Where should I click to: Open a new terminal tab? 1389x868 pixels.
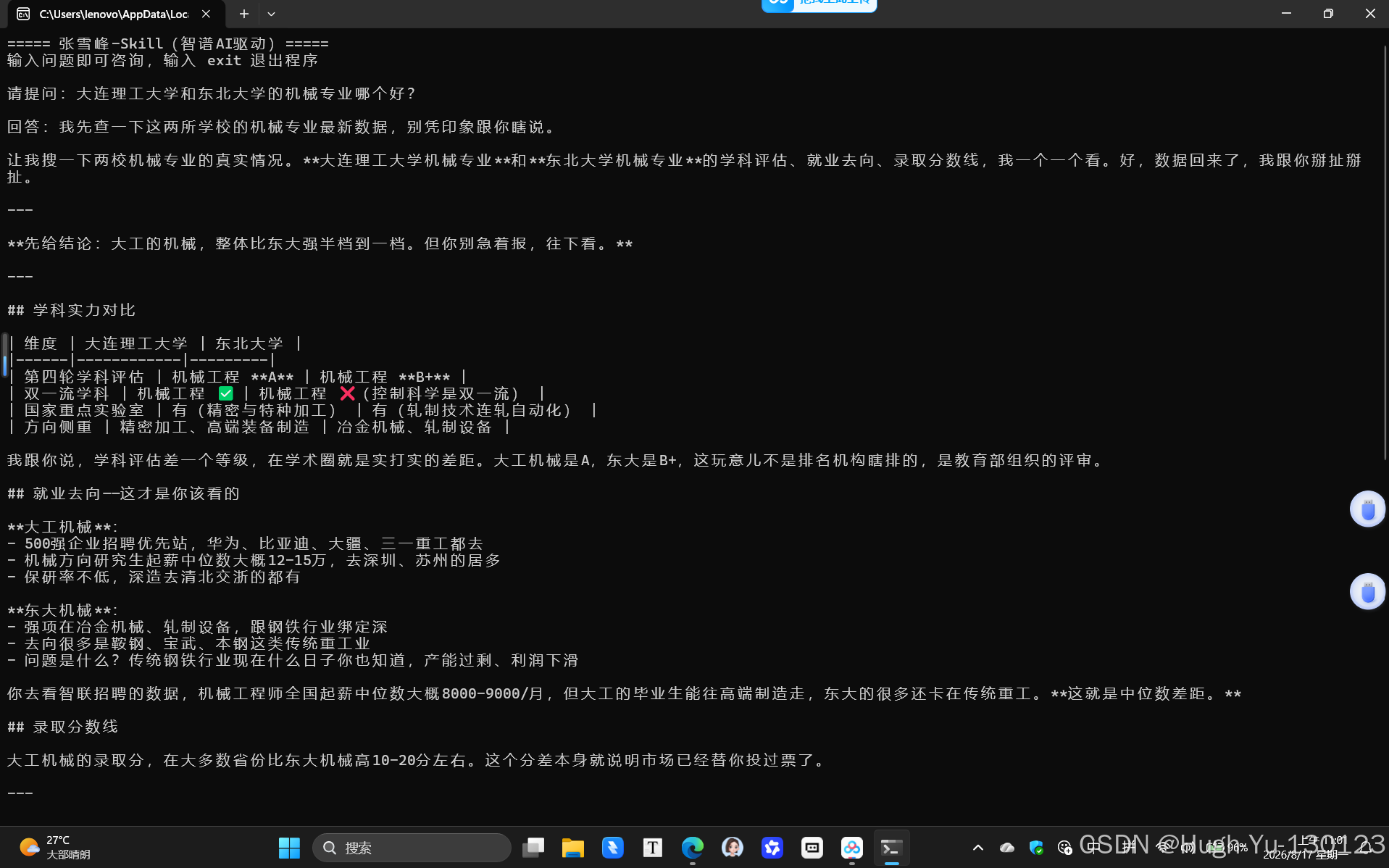pyautogui.click(x=244, y=14)
